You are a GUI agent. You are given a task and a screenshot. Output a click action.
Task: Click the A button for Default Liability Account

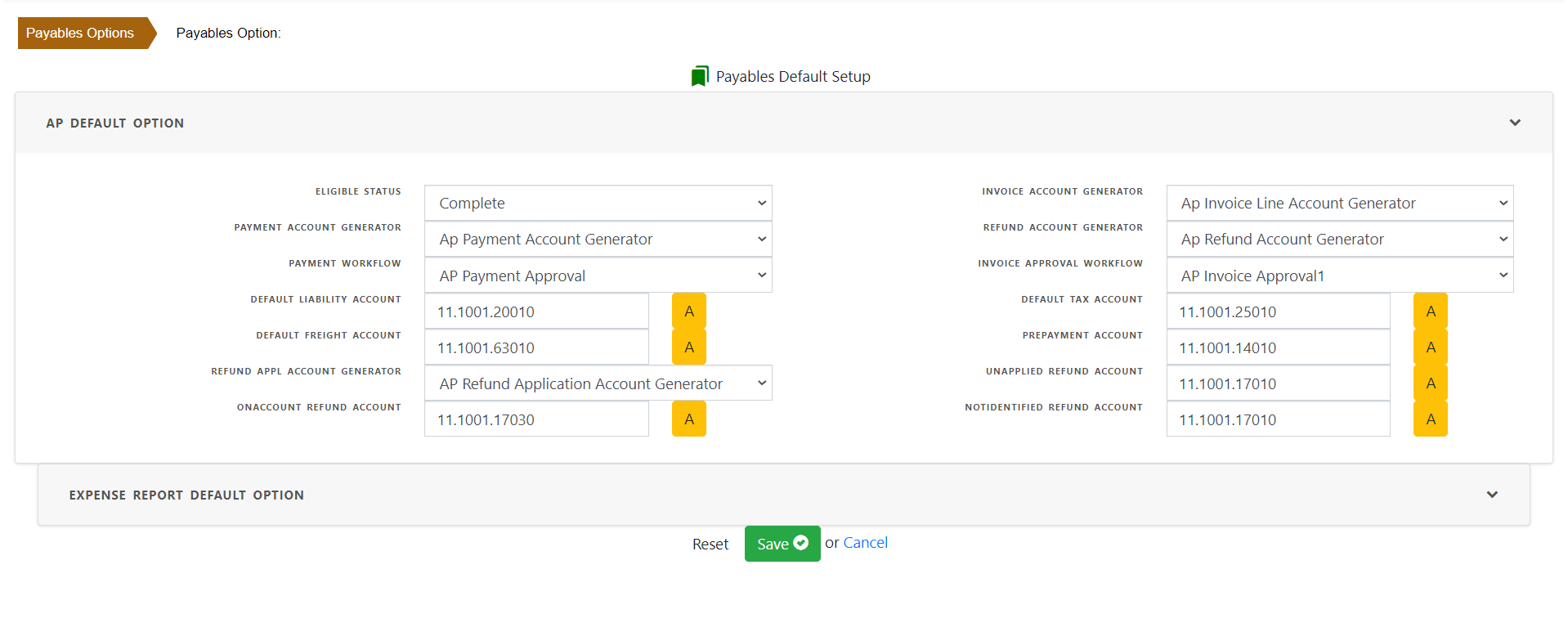(689, 311)
